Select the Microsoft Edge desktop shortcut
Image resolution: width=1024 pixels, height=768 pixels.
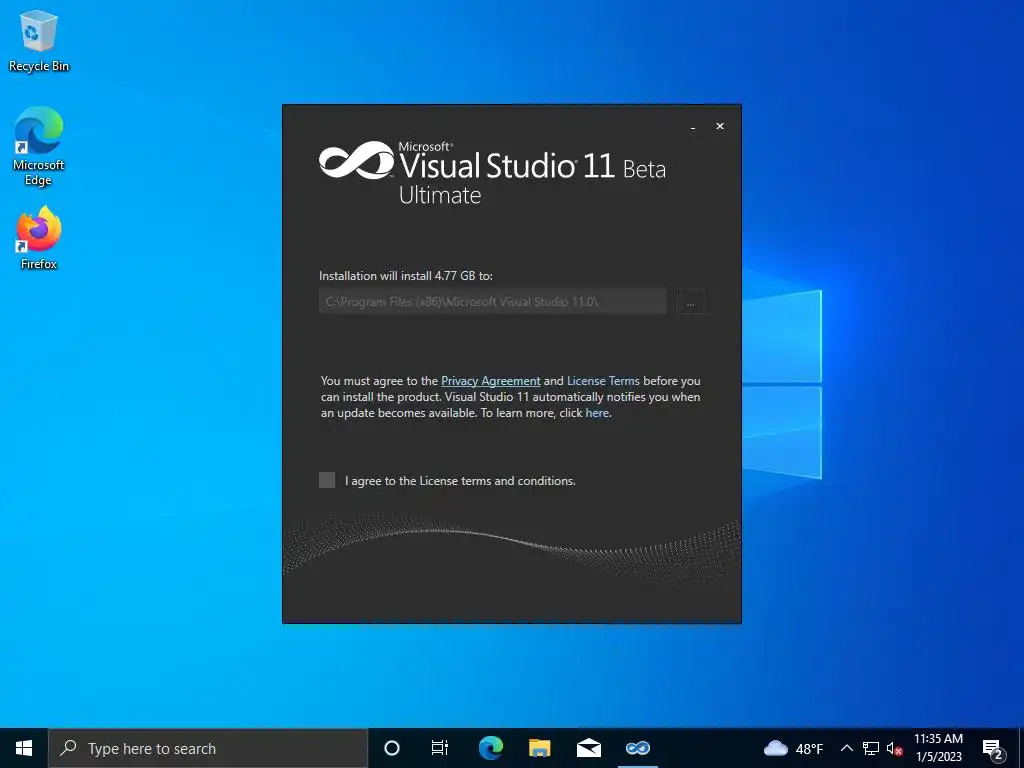pyautogui.click(x=39, y=147)
